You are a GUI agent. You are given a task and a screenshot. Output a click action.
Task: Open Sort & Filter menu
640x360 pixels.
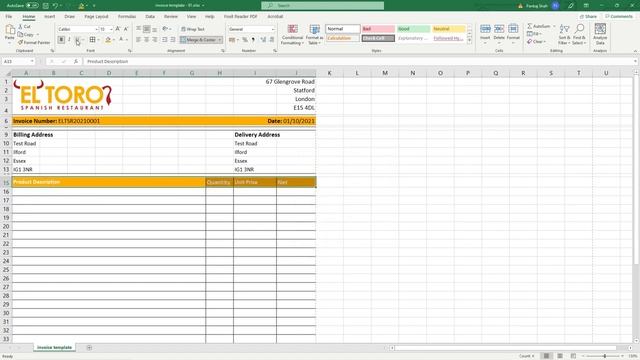point(564,34)
